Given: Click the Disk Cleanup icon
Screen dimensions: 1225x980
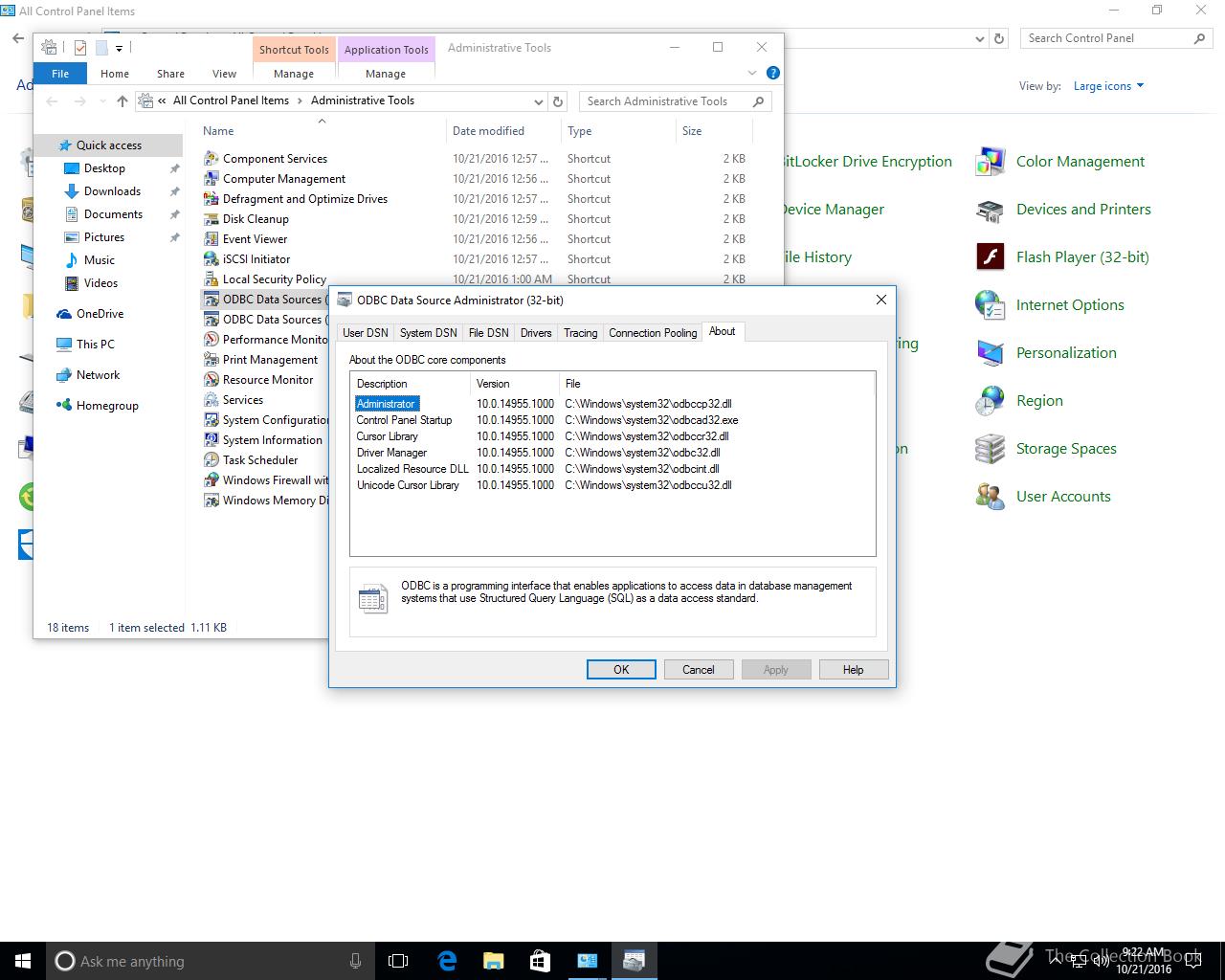Looking at the screenshot, I should 212,219.
